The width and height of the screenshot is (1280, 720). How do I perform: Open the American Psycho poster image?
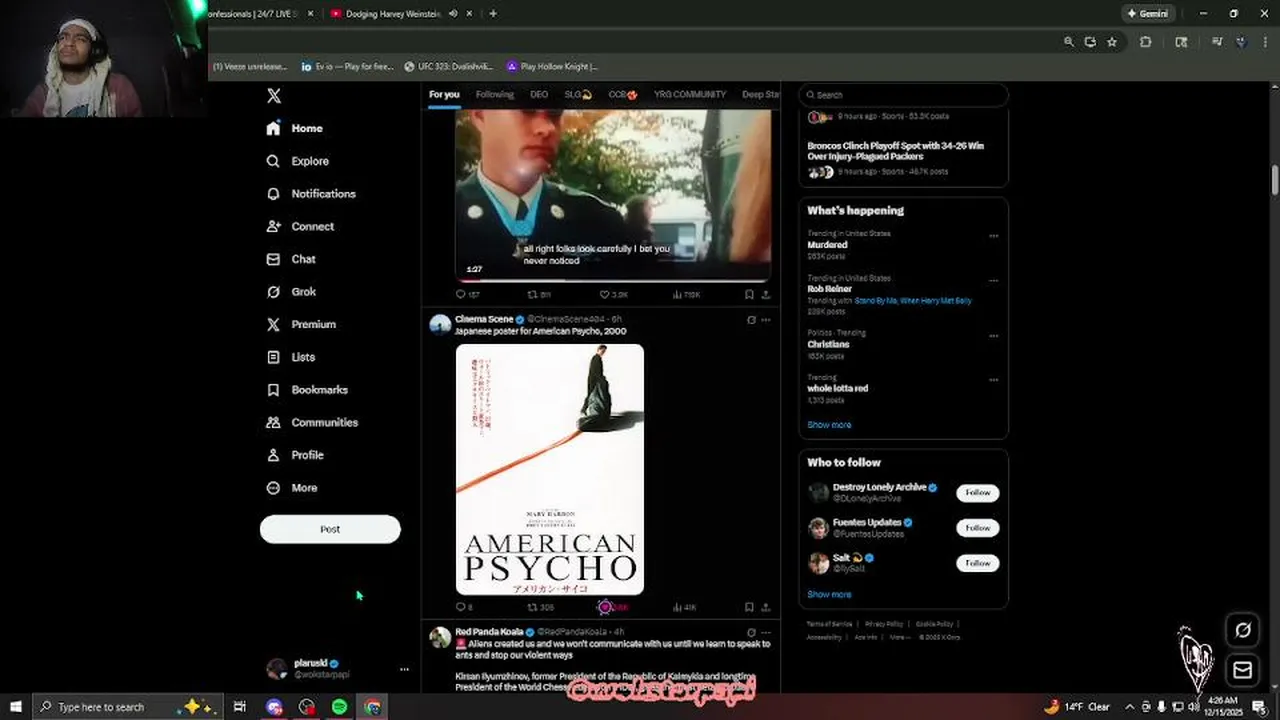550,469
